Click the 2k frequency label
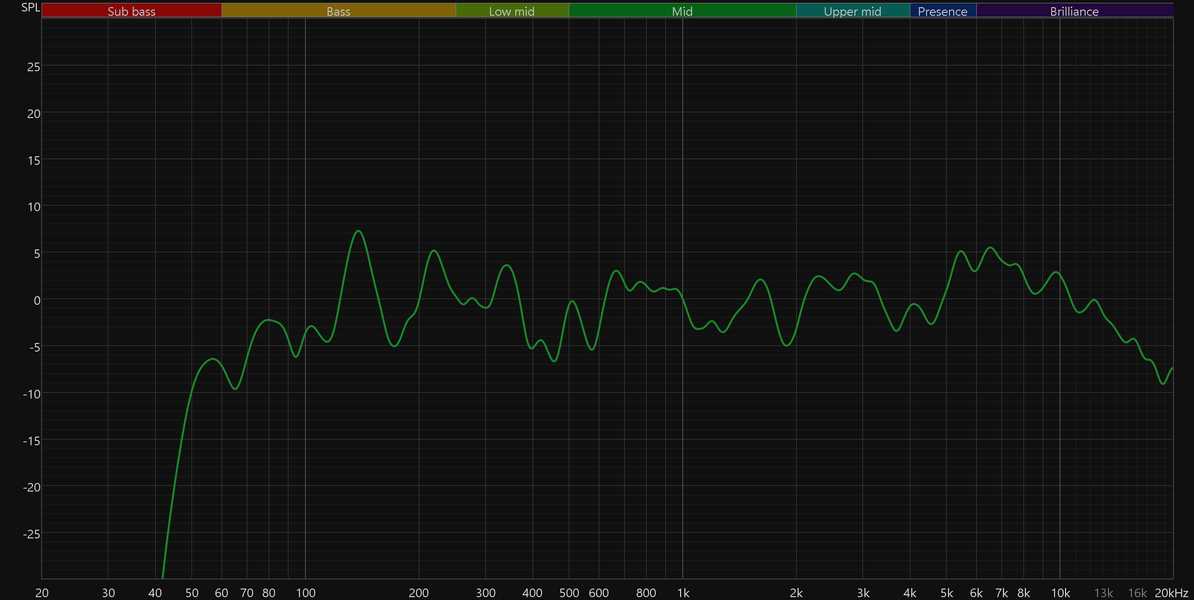The image size is (1194, 600). (797, 593)
